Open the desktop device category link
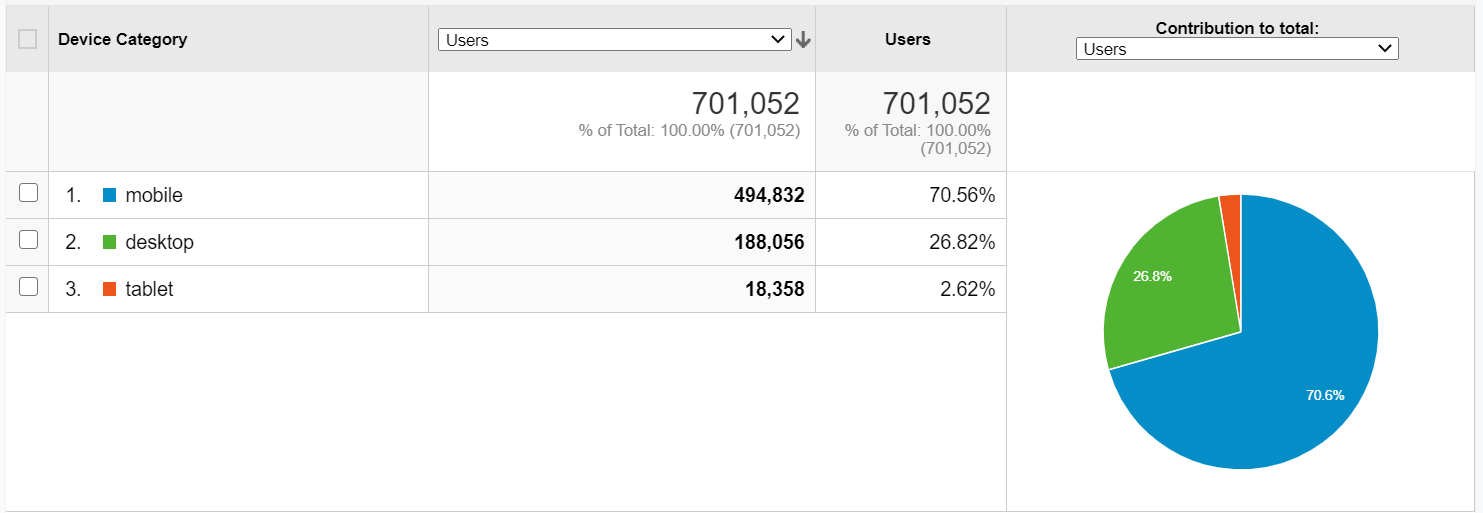 pos(159,242)
